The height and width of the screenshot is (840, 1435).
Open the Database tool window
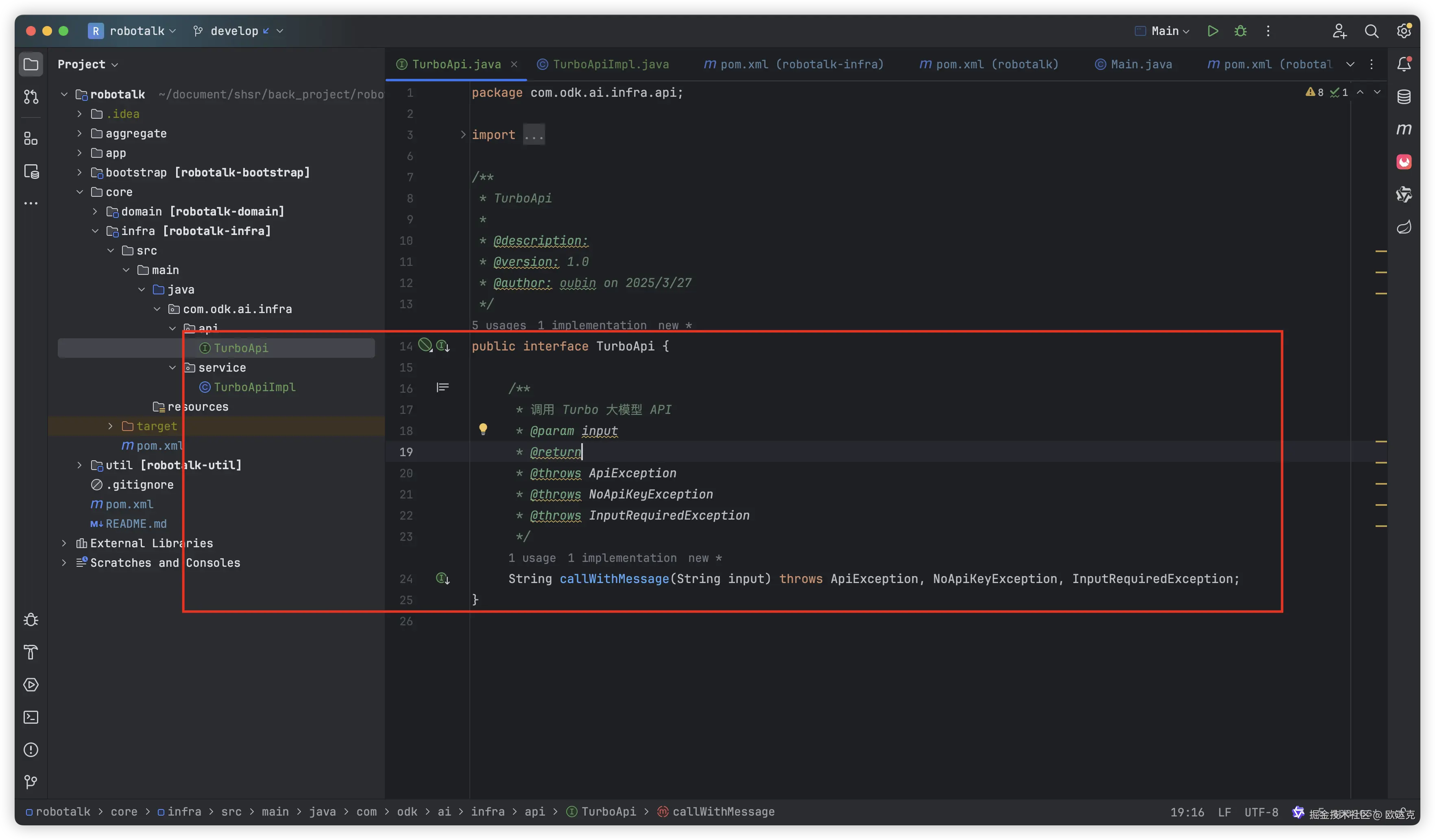[1404, 97]
